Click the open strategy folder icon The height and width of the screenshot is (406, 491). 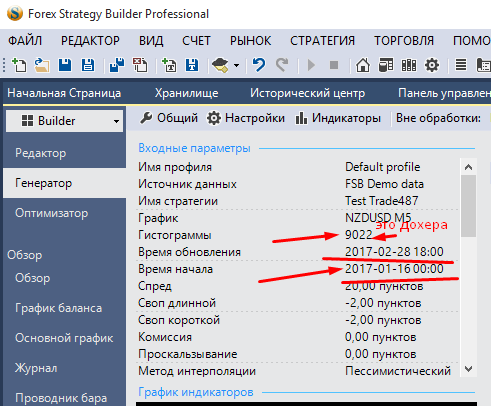click(42, 65)
